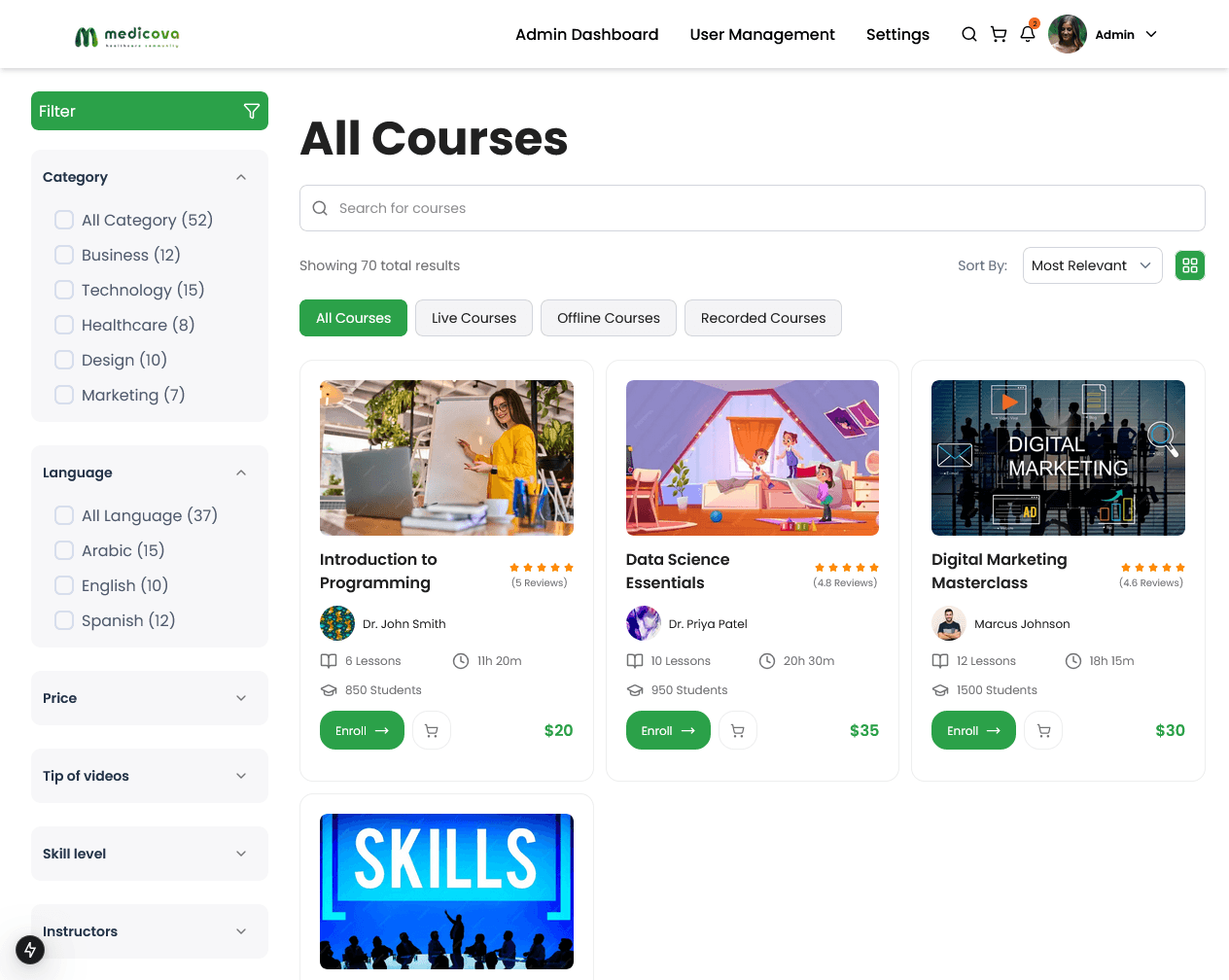Screen dimensions: 1229x980
Task: Check the Business category checkbox
Action: pos(64,255)
